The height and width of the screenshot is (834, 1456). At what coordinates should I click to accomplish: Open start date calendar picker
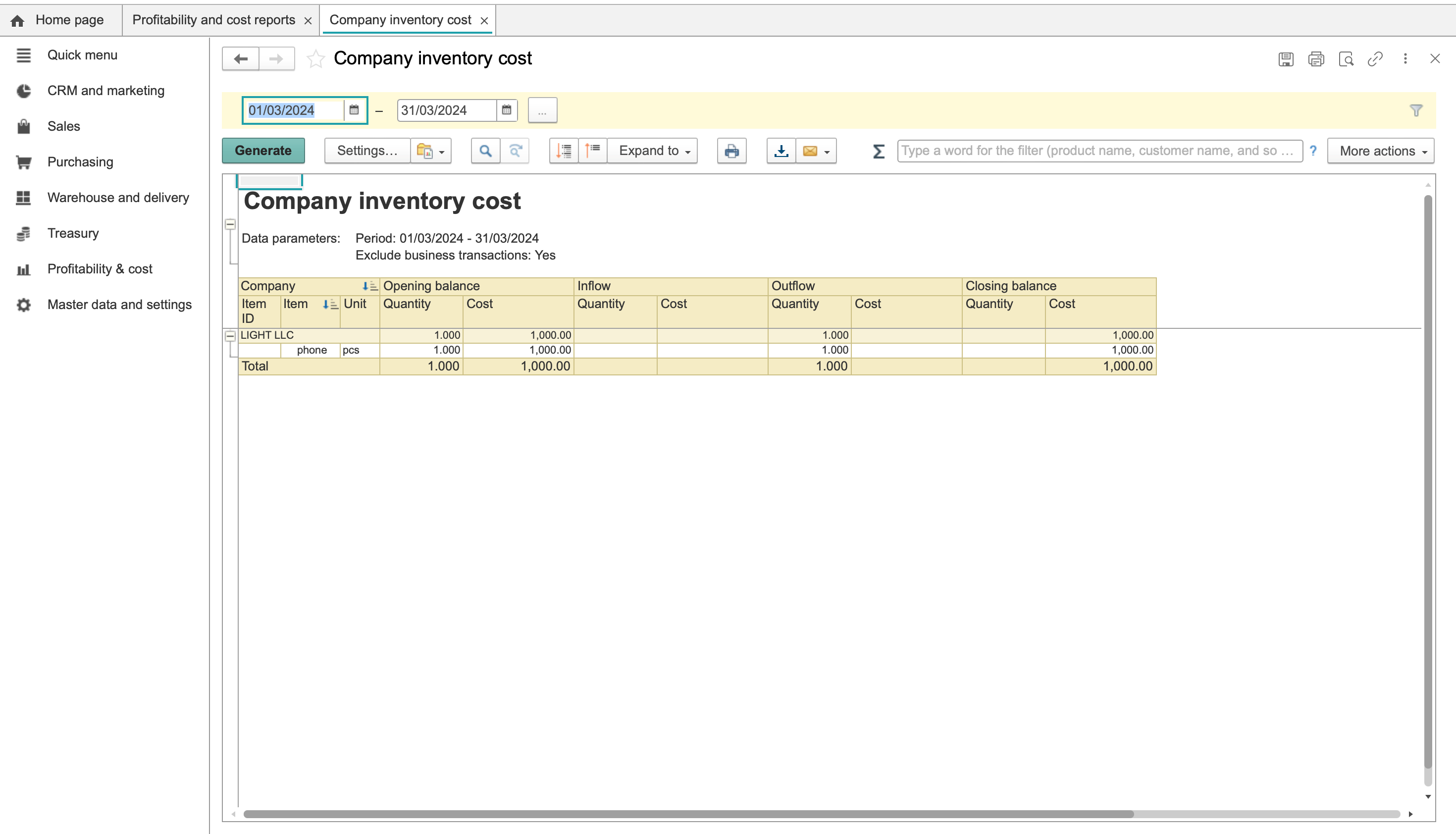354,110
